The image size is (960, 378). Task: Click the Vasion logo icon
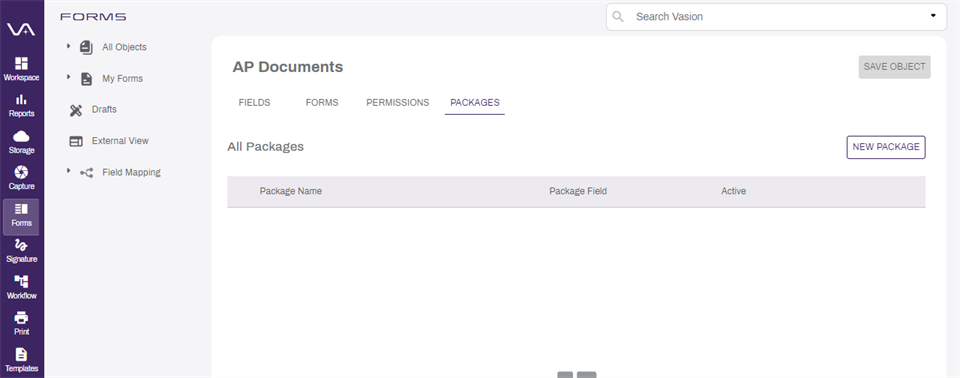(x=21, y=29)
